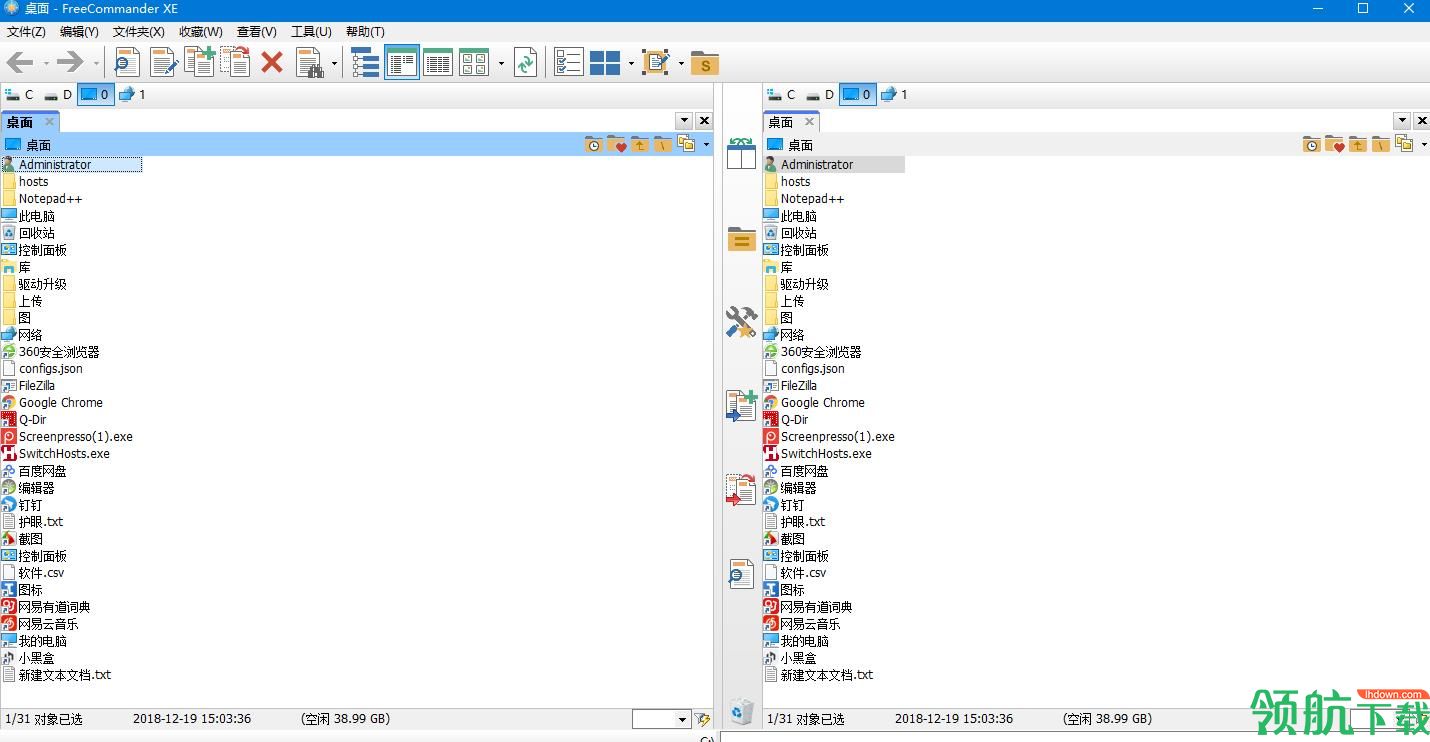This screenshot has height=742, width=1430.
Task: Expand the view mode dropdown arrow
Action: point(501,64)
